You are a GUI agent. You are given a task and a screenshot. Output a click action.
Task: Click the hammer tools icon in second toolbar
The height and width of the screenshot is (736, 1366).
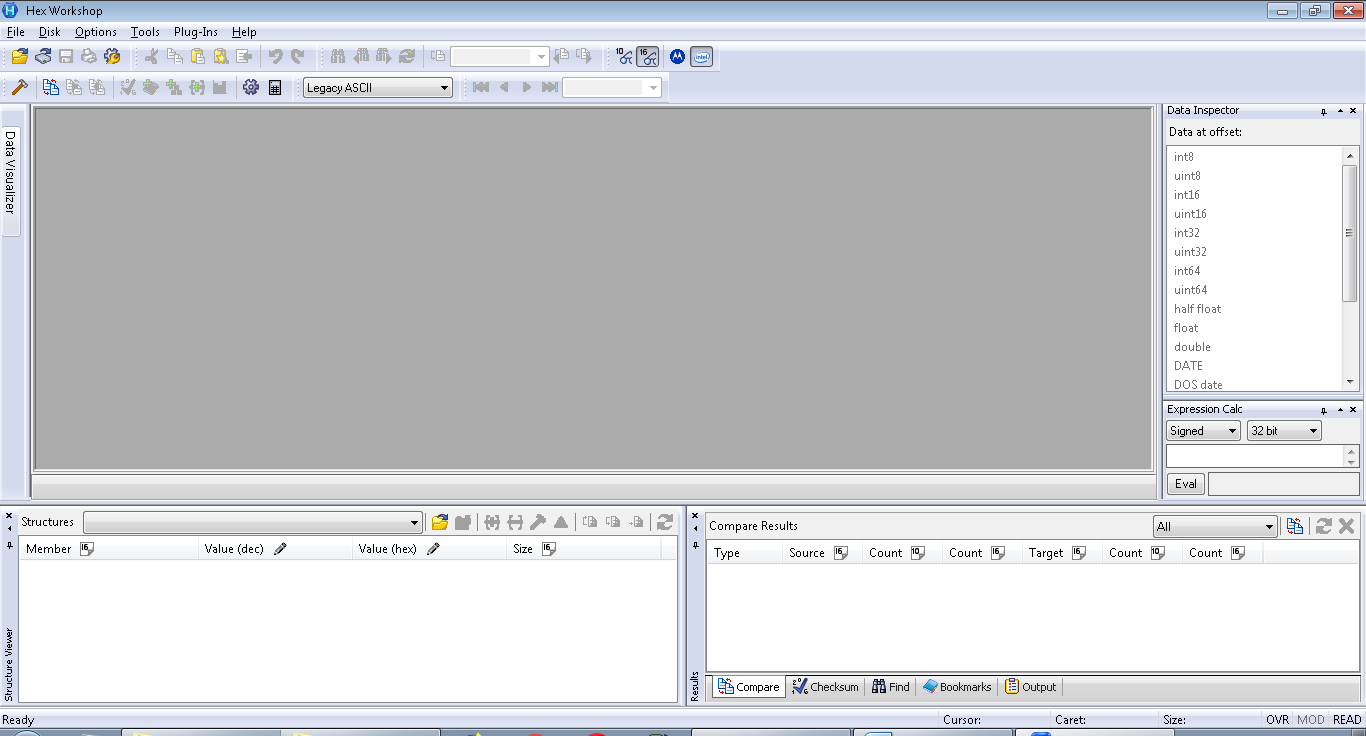[x=19, y=87]
